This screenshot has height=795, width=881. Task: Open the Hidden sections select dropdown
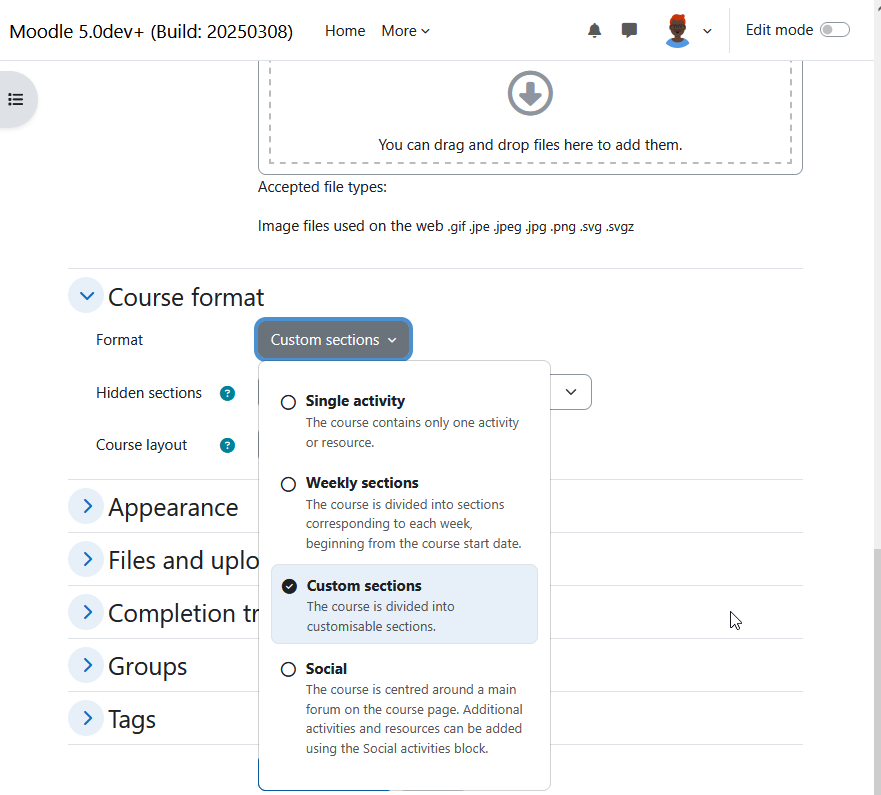(x=570, y=392)
